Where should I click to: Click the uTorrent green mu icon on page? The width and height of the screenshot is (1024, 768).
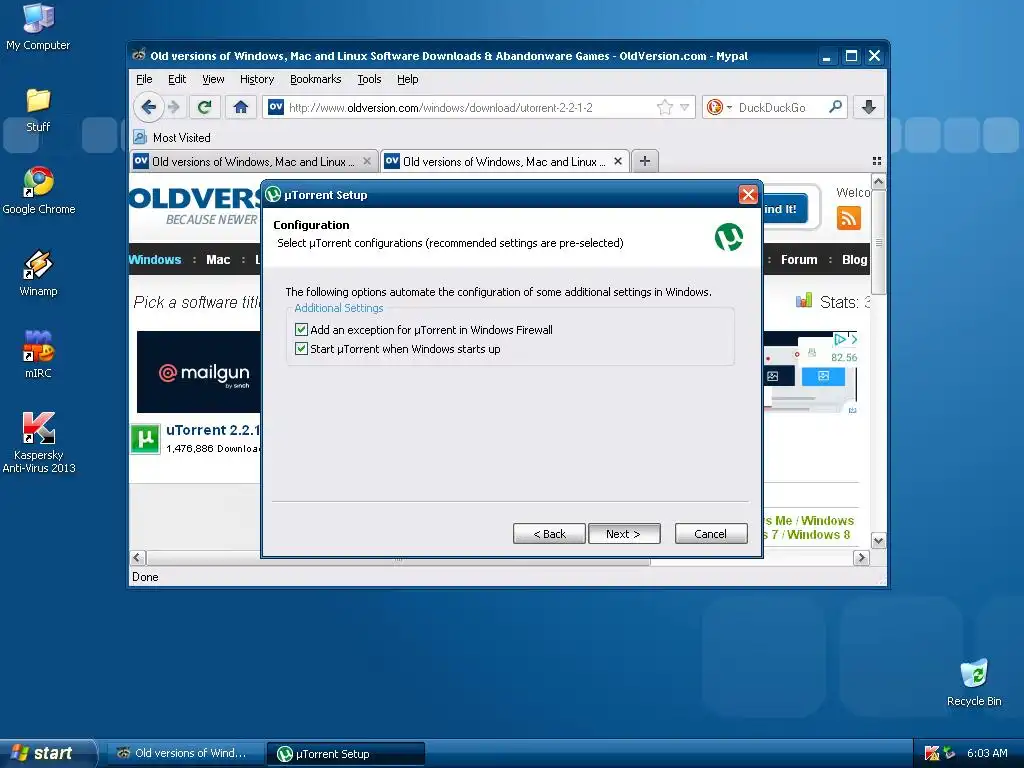(145, 438)
